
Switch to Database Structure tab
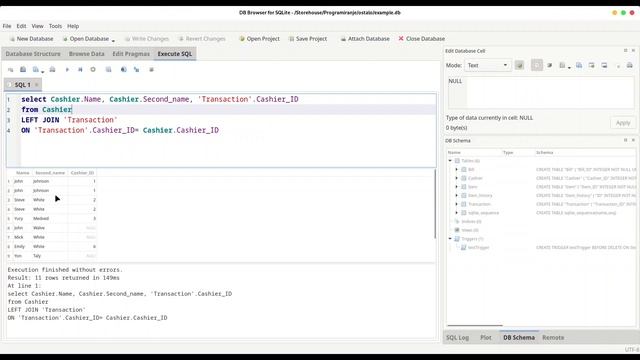click(x=33, y=54)
